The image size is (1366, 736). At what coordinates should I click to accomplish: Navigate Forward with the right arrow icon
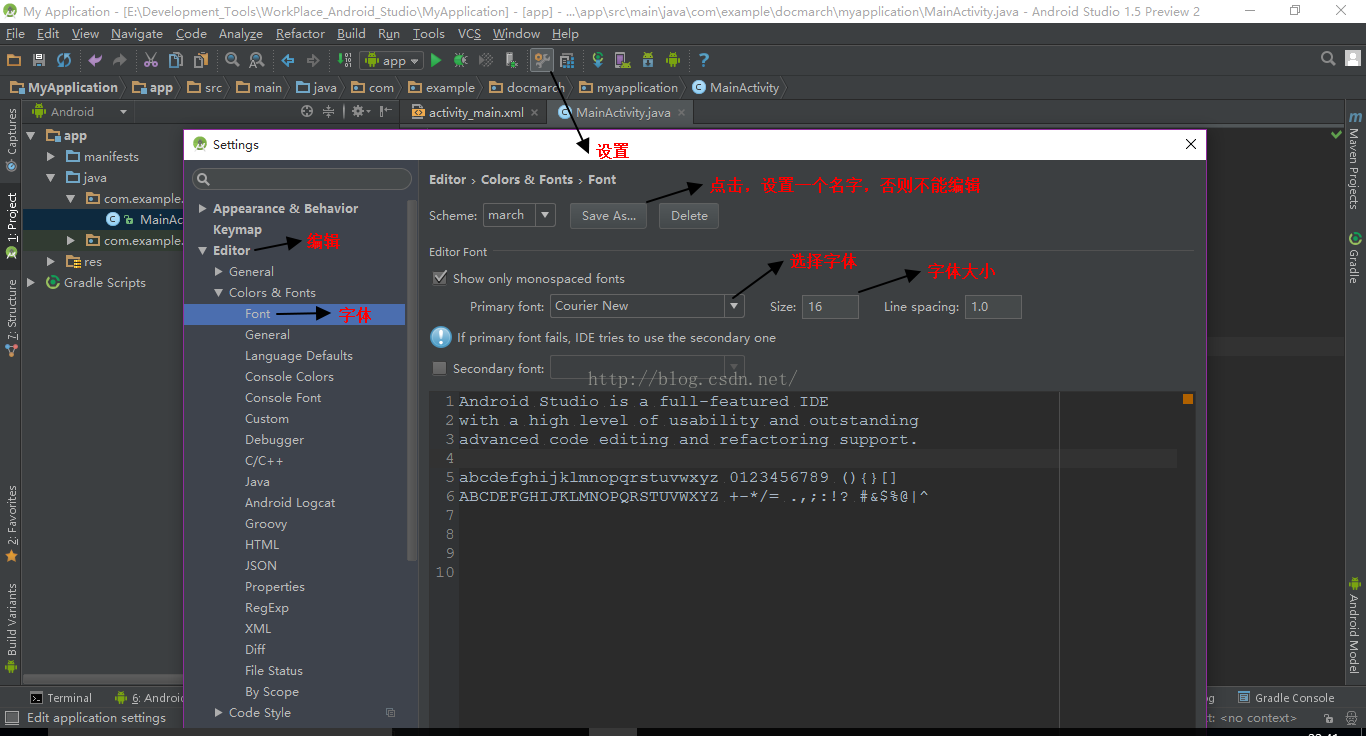313,60
